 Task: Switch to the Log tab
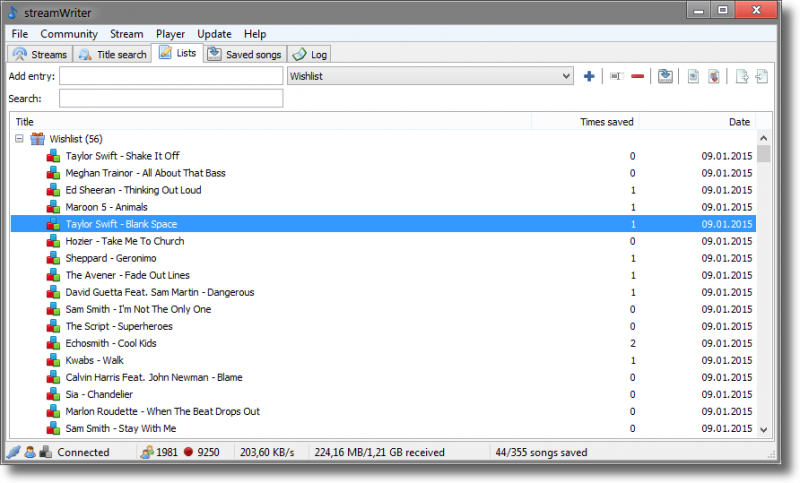[x=309, y=54]
